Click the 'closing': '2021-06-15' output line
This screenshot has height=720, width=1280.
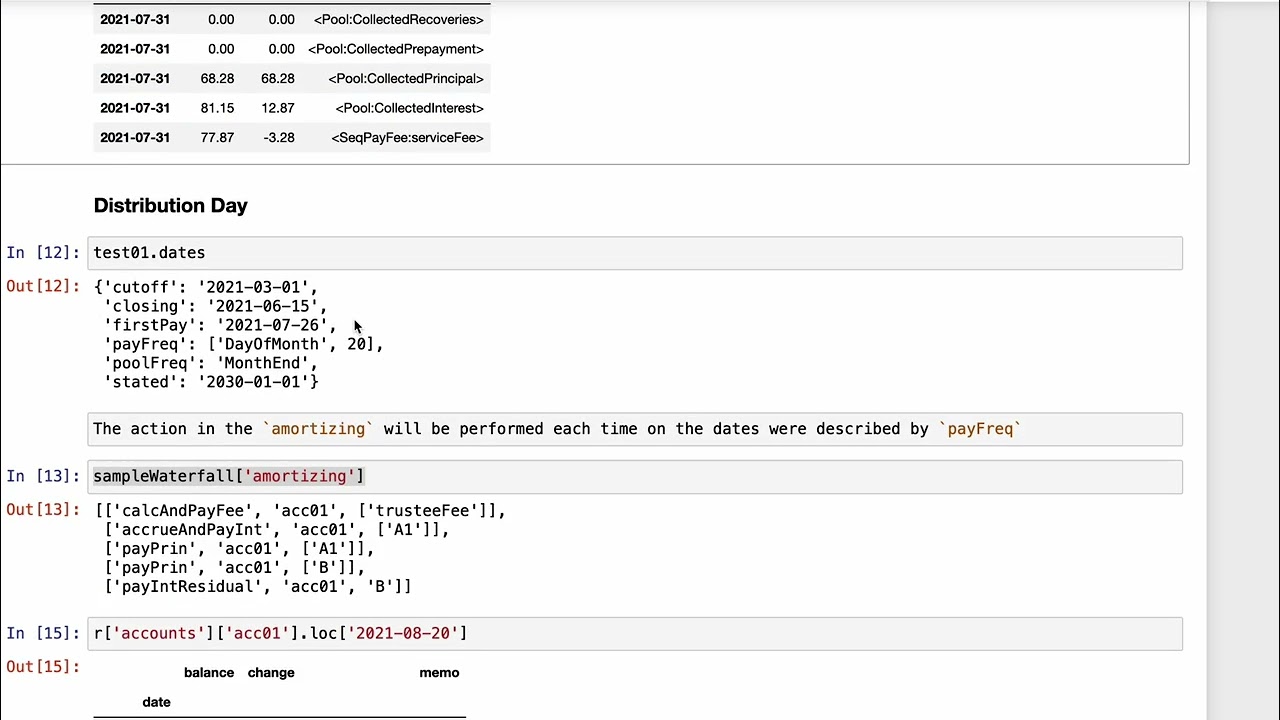click(x=215, y=306)
